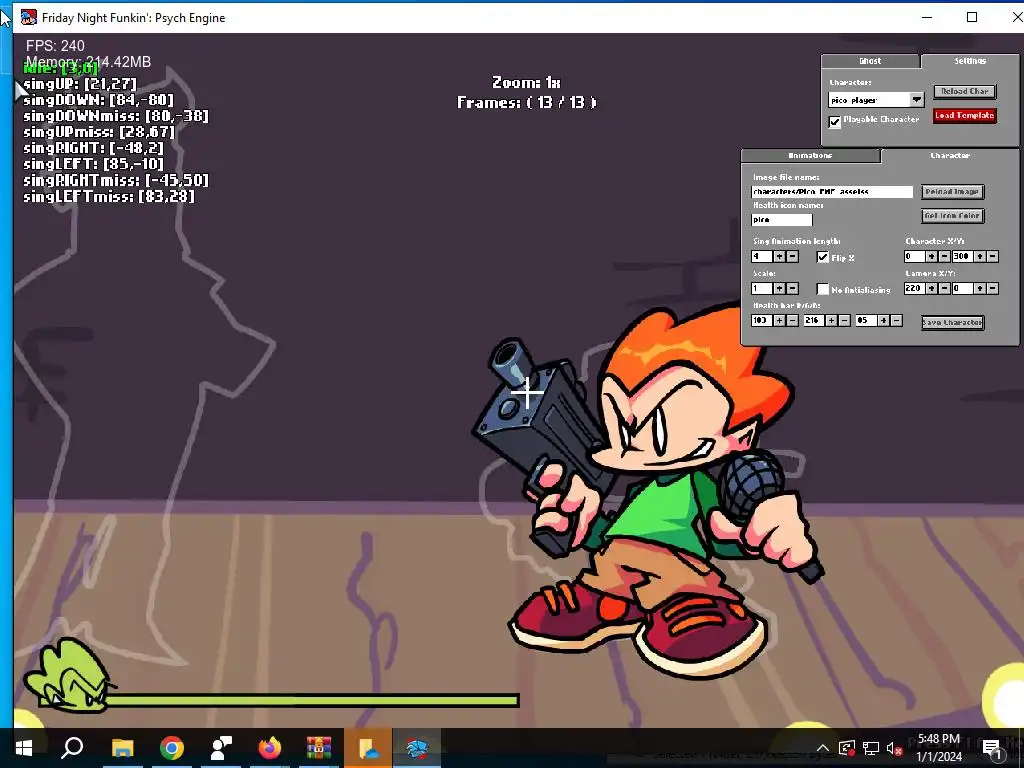Viewport: 1024px width, 768px height.
Task: Open the Animations tab
Action: tap(810, 155)
